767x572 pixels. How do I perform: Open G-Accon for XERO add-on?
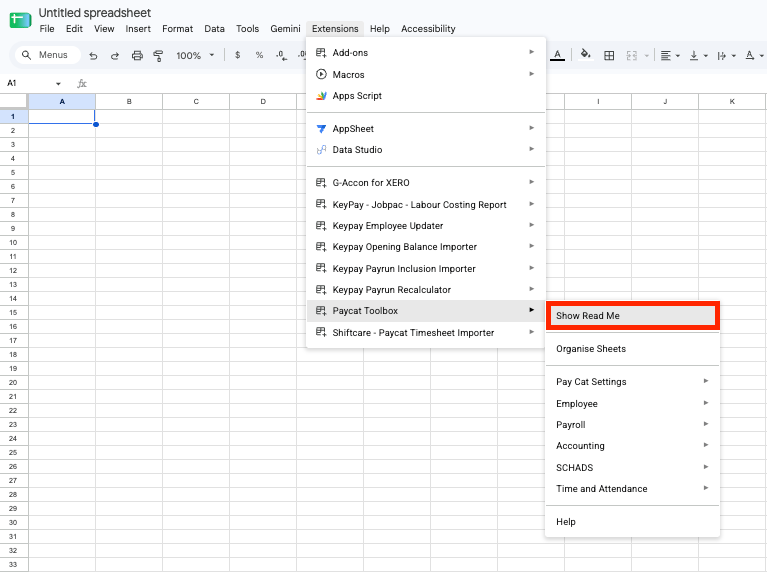coord(426,183)
